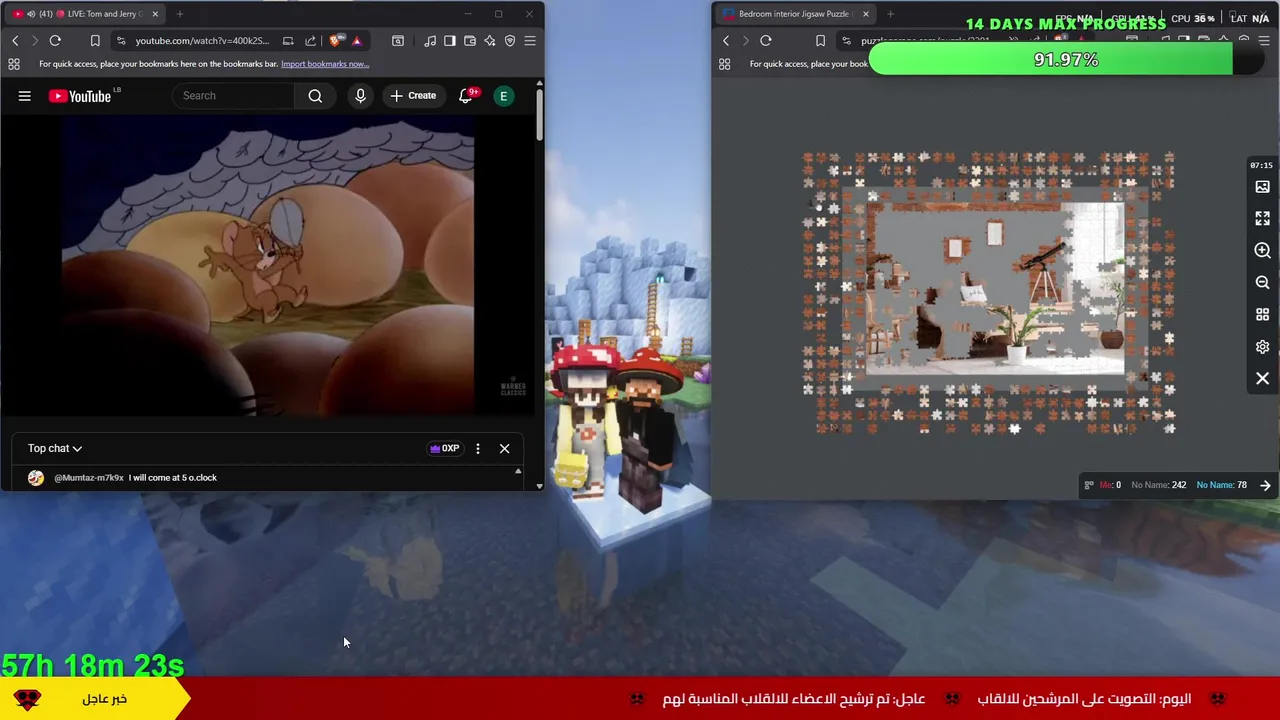Open Brave Shields lion icon in YouTube window

tap(334, 41)
